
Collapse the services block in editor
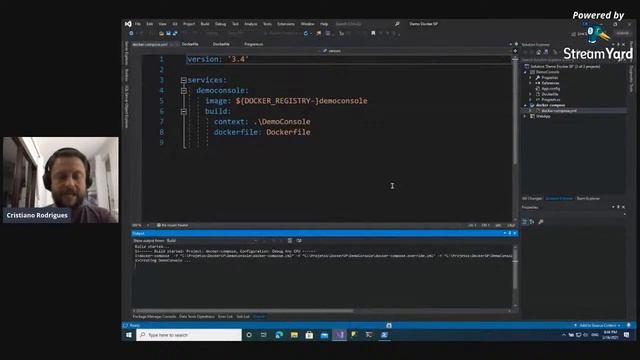point(184,80)
